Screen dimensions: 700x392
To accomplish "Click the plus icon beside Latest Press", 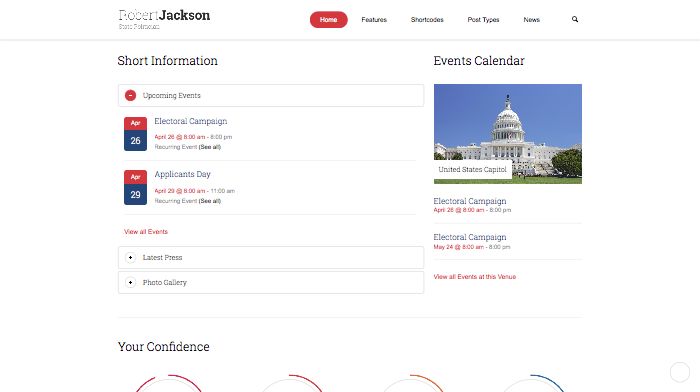I will click(130, 258).
